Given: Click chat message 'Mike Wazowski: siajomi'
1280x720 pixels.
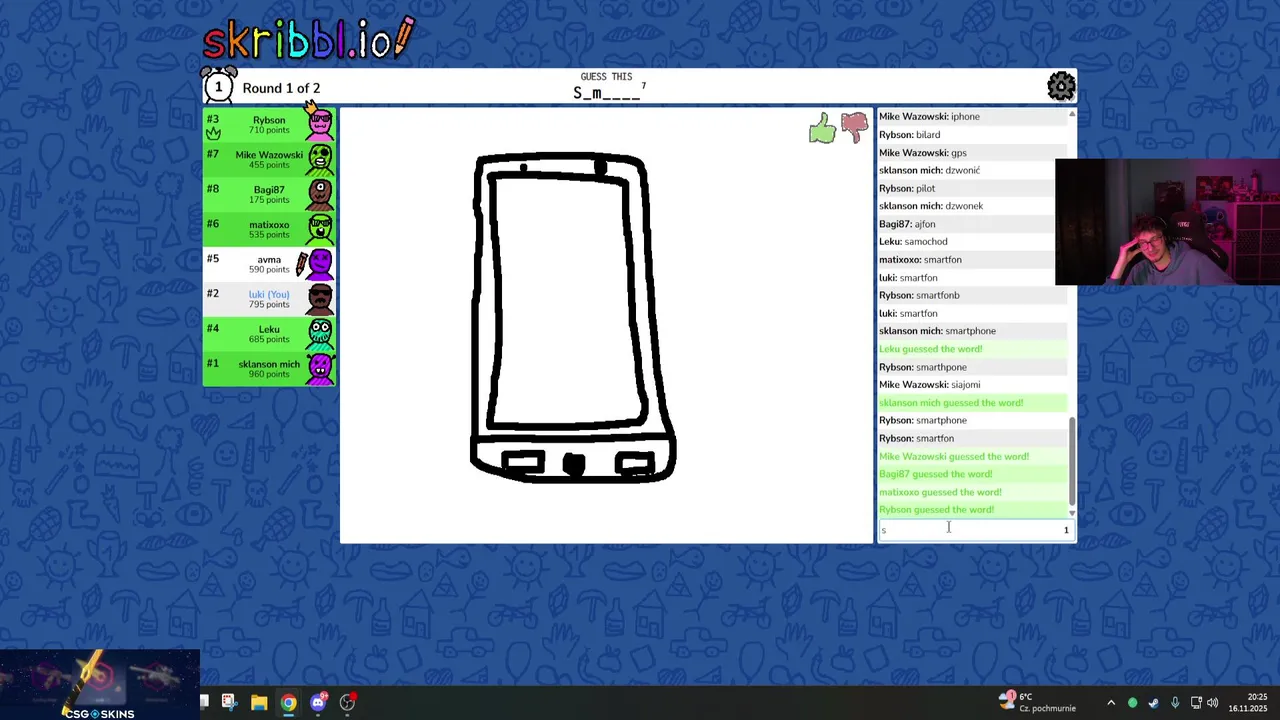Looking at the screenshot, I should 929,385.
